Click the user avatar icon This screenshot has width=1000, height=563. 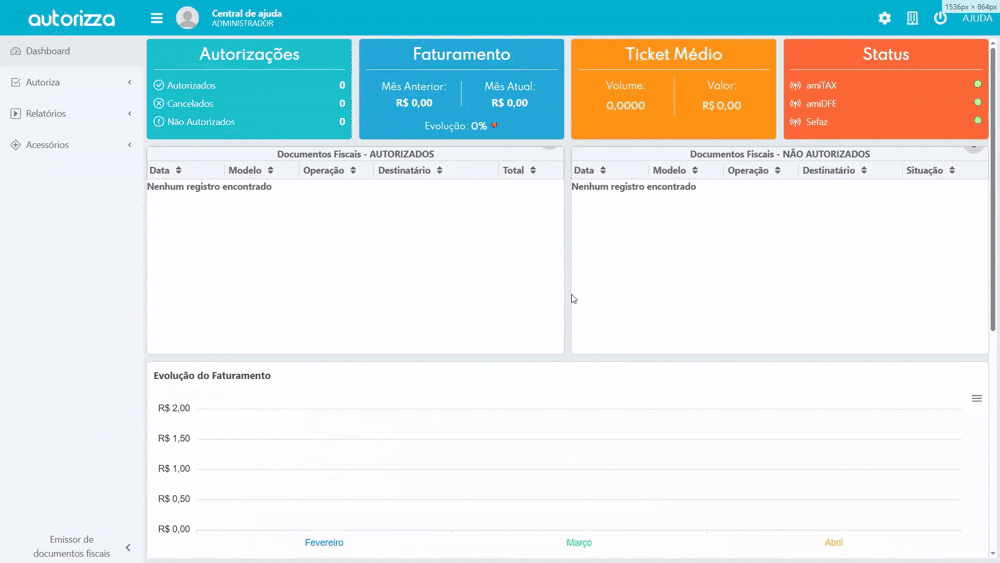pos(187,18)
